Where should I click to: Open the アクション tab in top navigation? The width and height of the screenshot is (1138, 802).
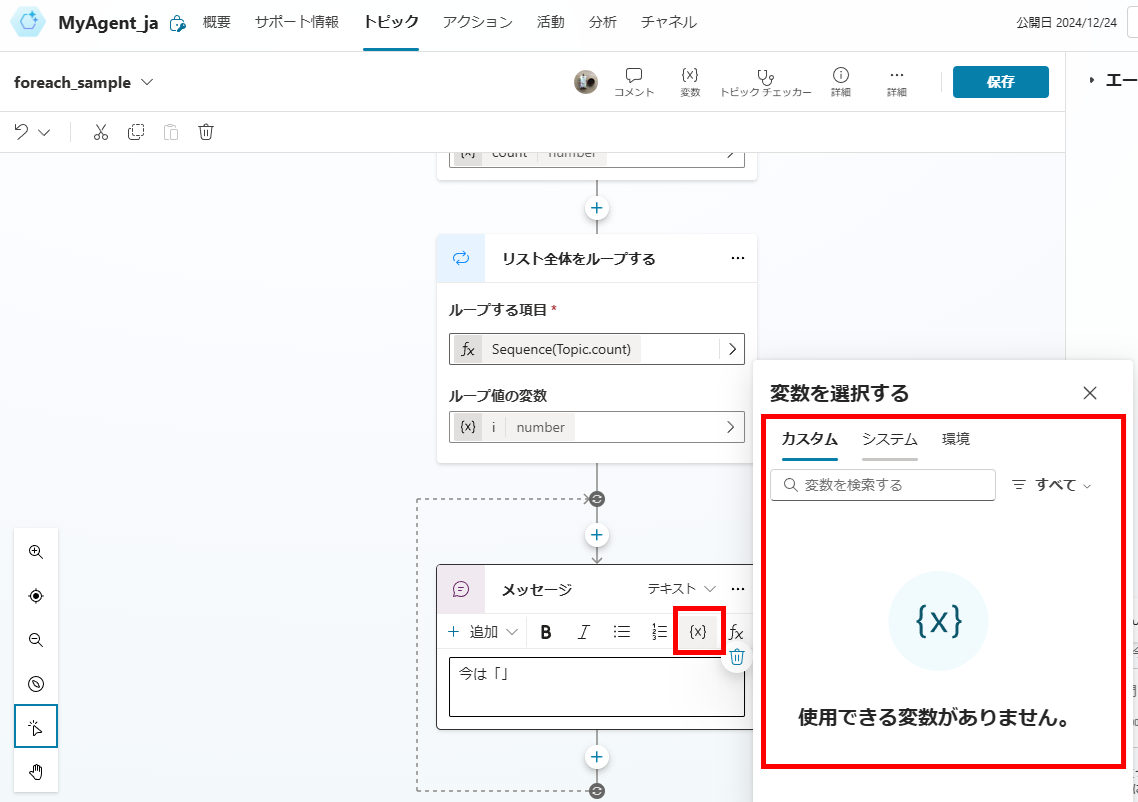(477, 22)
